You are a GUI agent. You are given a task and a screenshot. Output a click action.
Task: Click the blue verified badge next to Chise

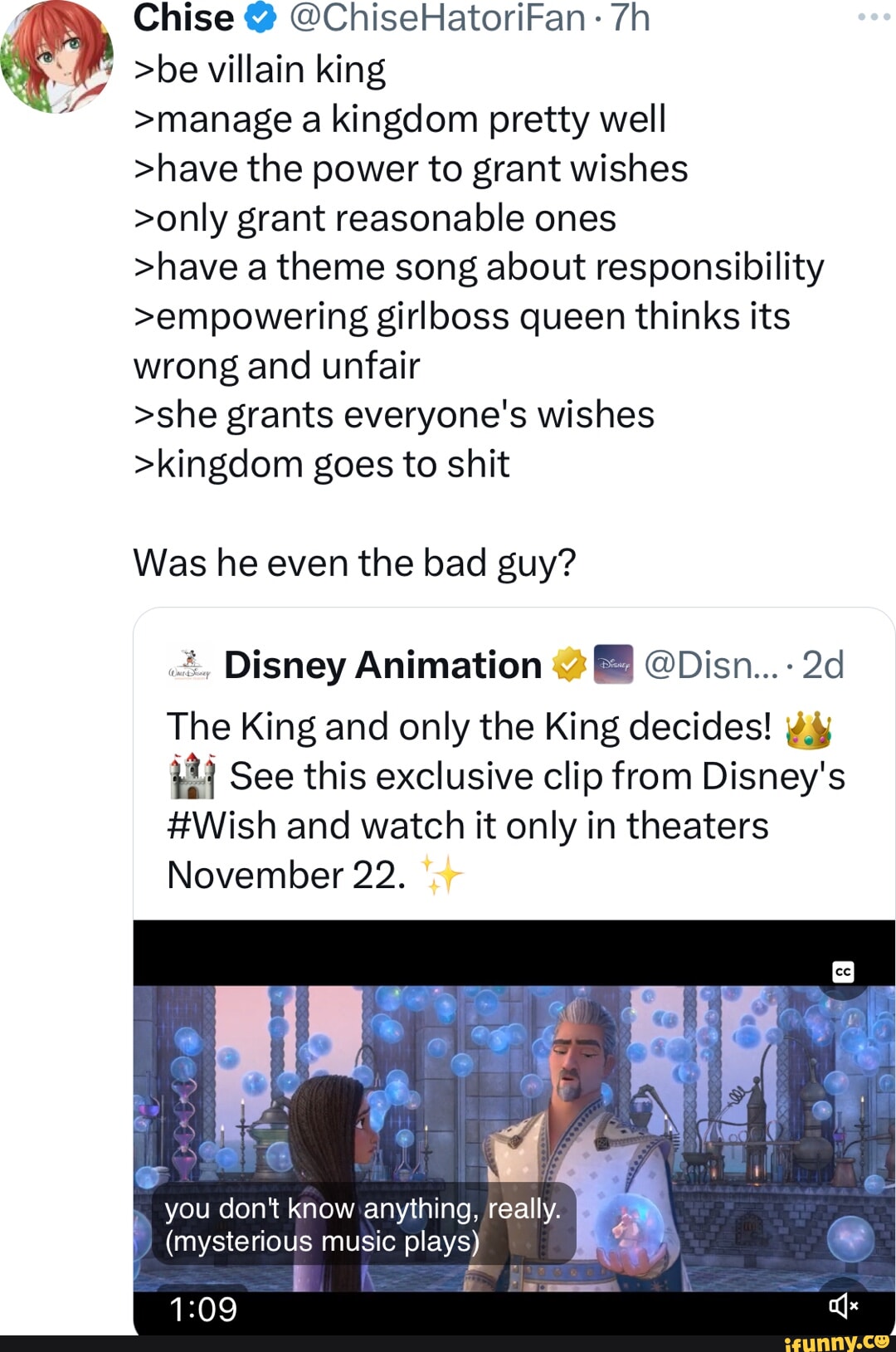tap(261, 17)
